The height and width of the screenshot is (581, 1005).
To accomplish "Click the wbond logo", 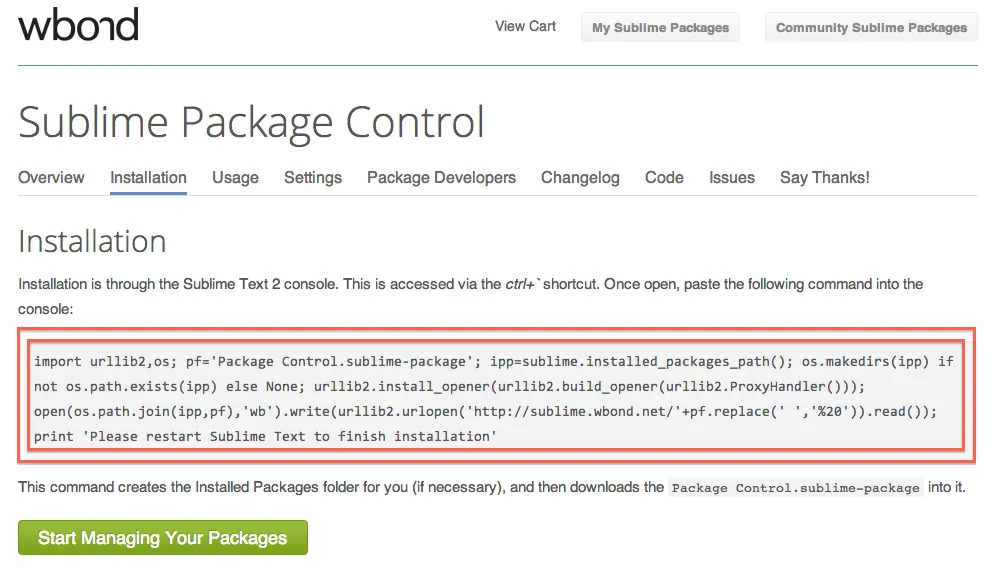I will click(x=78, y=25).
